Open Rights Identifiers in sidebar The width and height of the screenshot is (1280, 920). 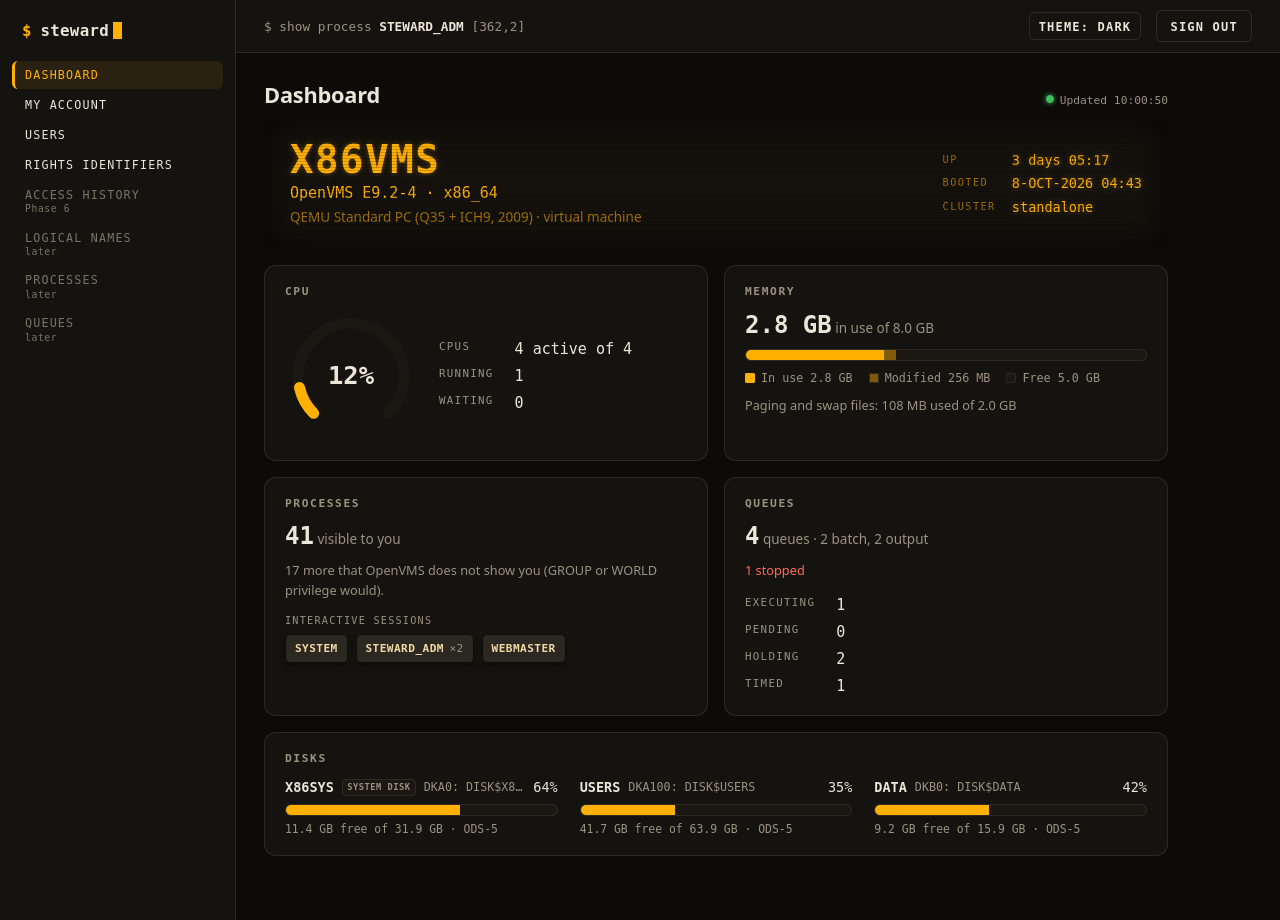pos(117,165)
